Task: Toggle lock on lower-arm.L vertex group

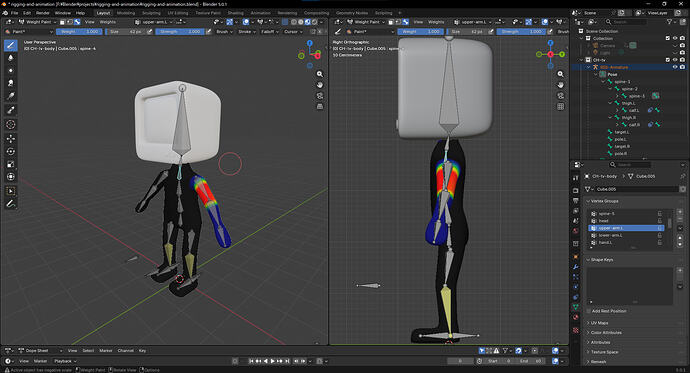Action: pyautogui.click(x=660, y=235)
